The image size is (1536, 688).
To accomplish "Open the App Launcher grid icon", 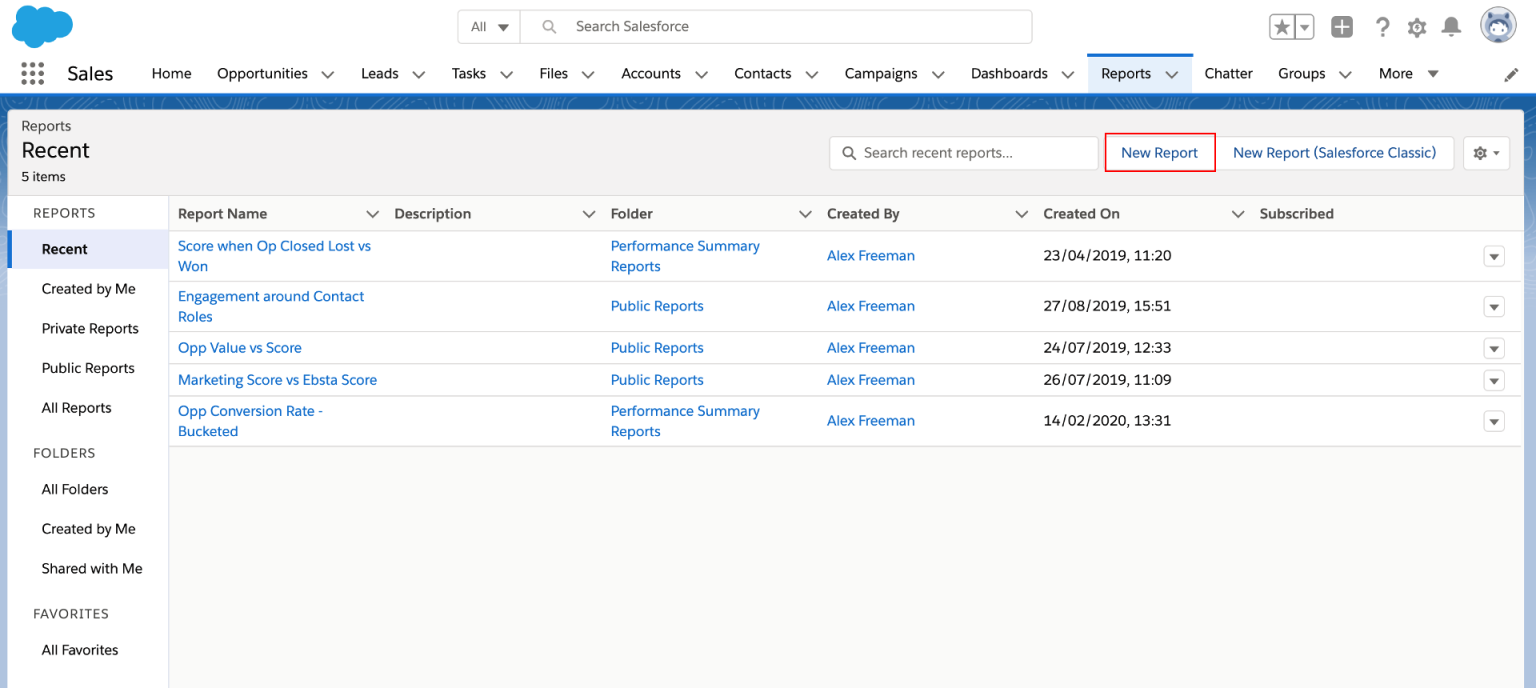I will [x=31, y=73].
